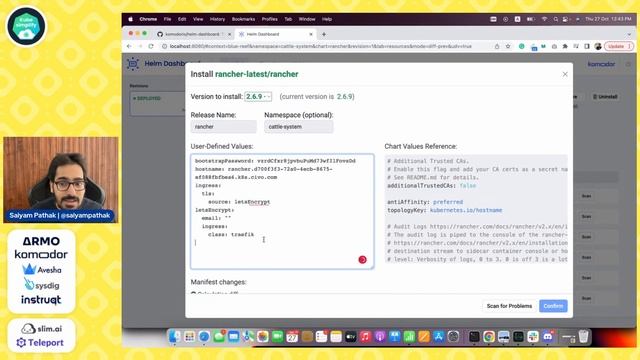Open Spotlight search in menu bar
640x360 pixels.
[x=556, y=19]
